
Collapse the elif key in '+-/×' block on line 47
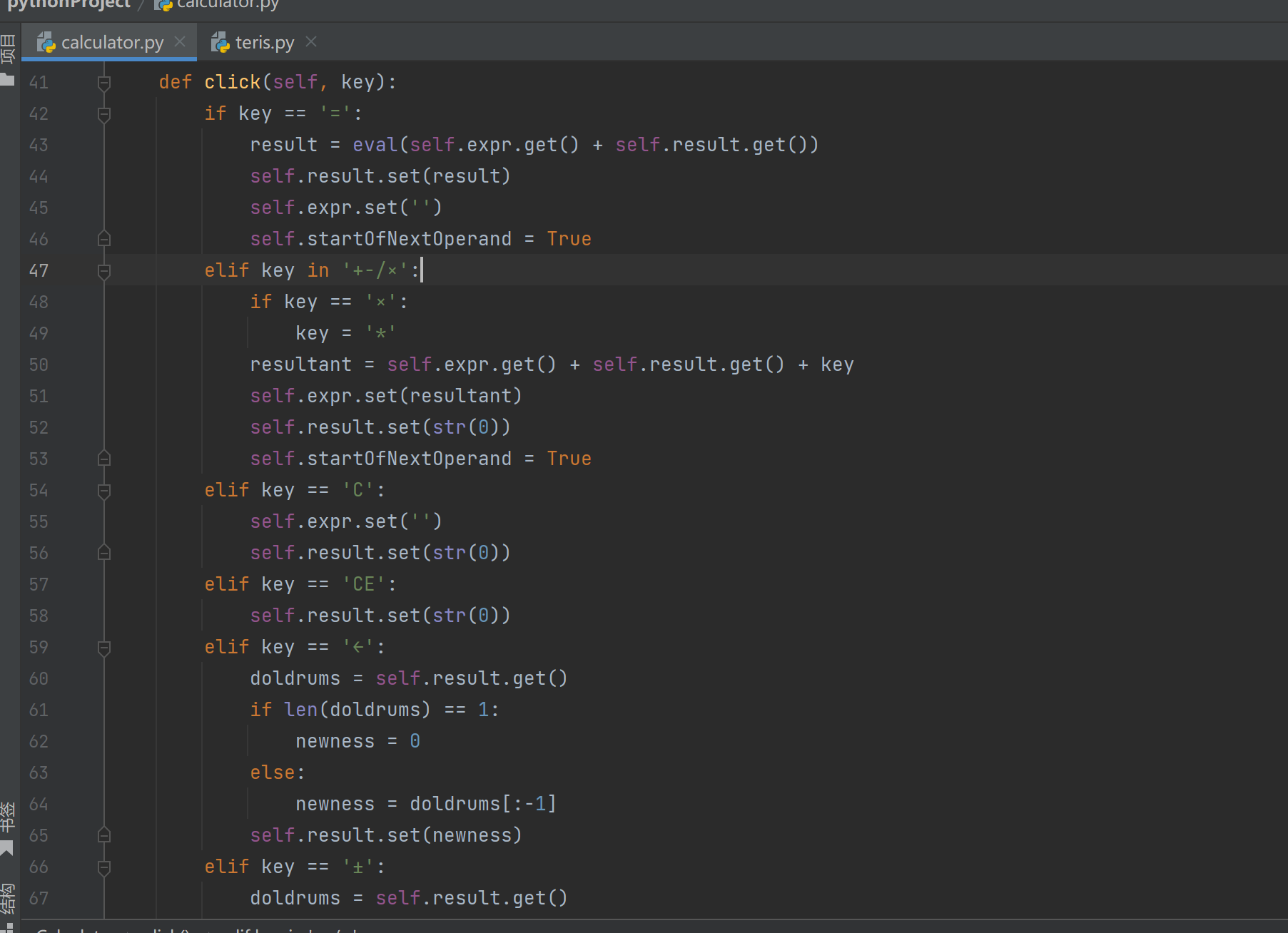(x=104, y=271)
